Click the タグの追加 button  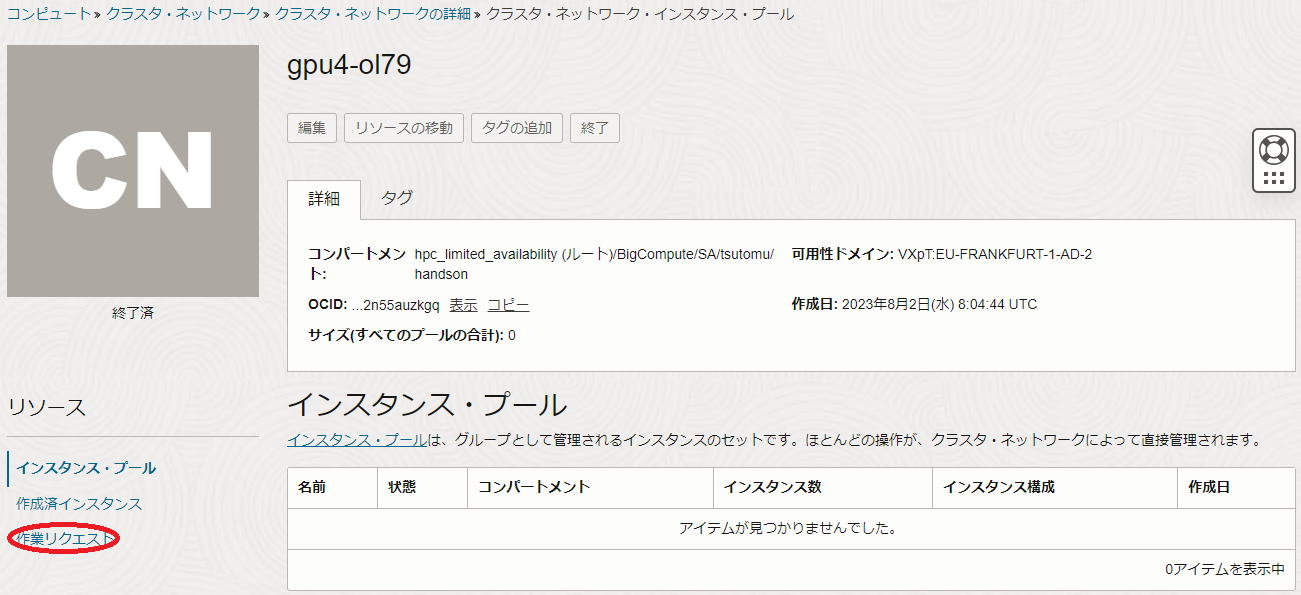tap(516, 128)
